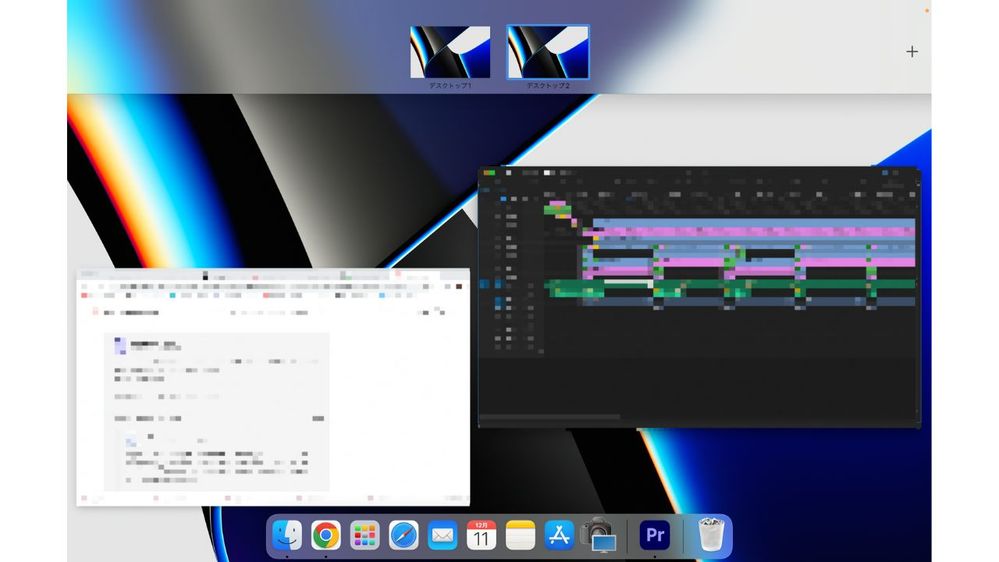
Task: Open Calendar showing December 11
Action: (x=481, y=535)
